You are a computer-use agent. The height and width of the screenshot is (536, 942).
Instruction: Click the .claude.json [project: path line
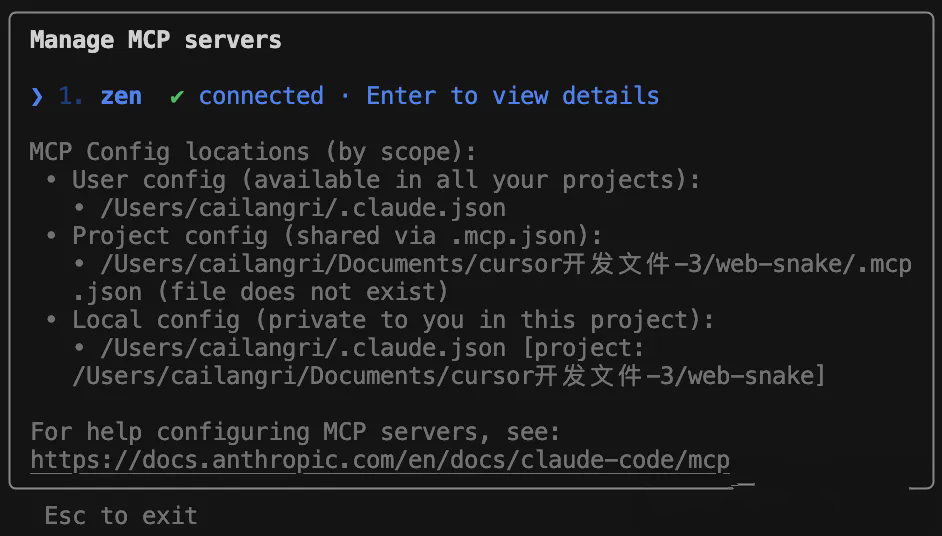(372, 348)
